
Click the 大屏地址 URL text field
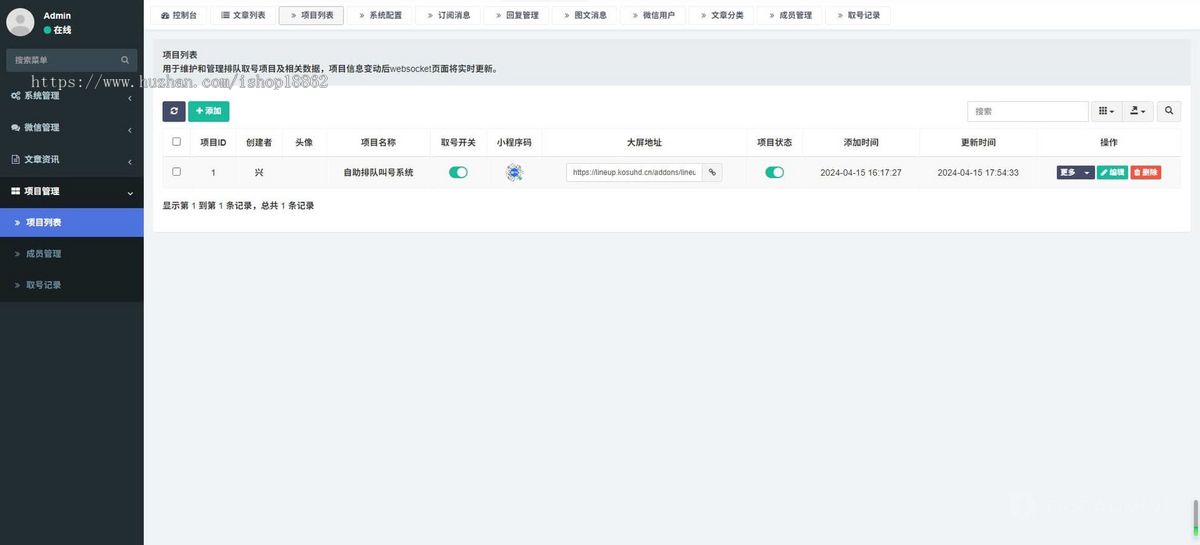[x=634, y=172]
